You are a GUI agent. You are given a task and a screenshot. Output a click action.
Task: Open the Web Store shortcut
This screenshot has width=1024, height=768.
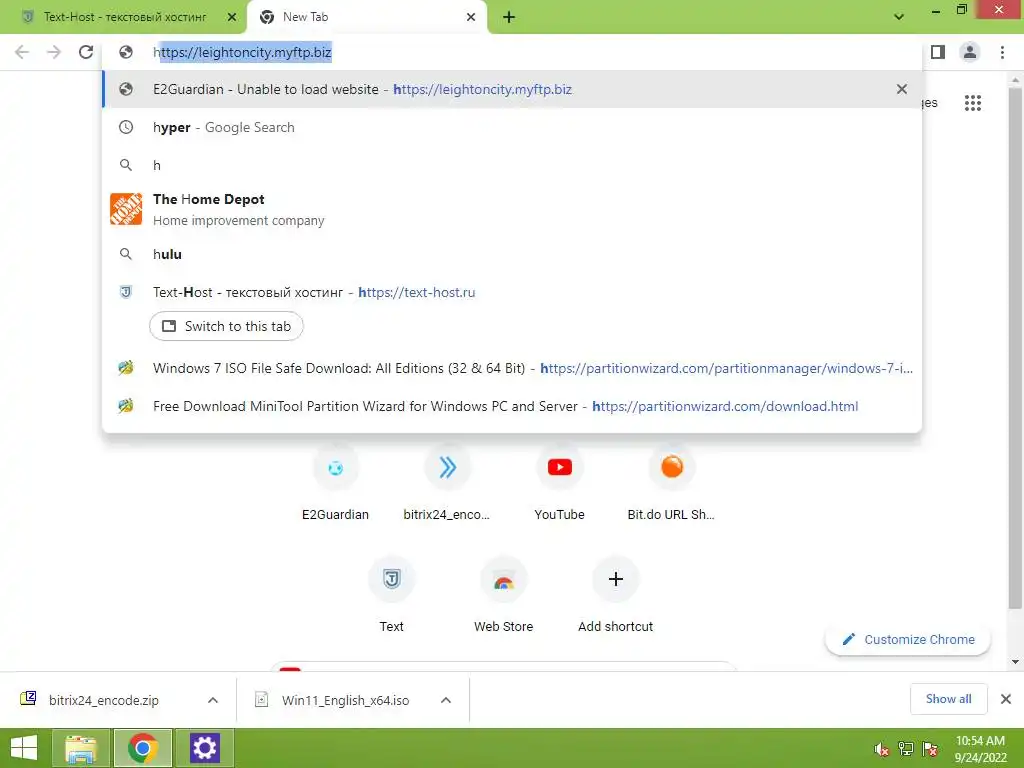click(x=504, y=596)
